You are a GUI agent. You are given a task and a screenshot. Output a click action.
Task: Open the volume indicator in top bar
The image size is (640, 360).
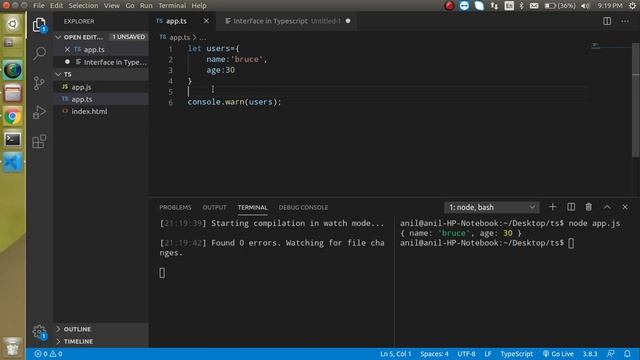tap(585, 6)
